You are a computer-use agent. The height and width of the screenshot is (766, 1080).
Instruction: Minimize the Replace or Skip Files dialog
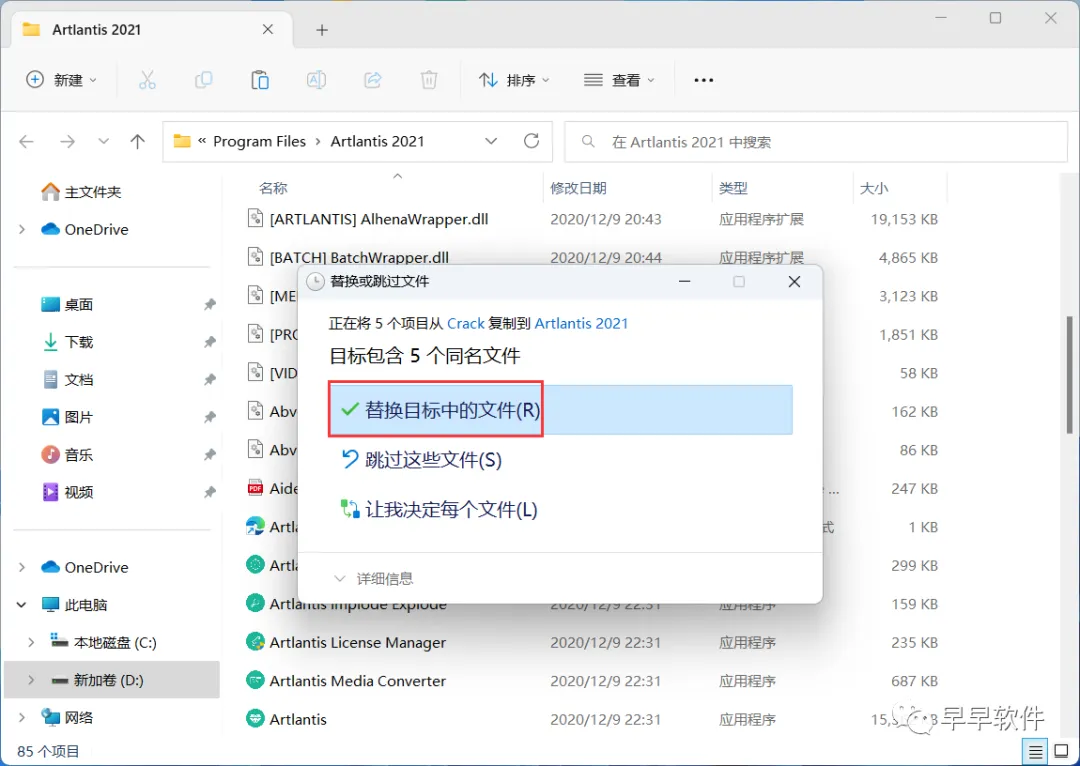[x=685, y=281]
